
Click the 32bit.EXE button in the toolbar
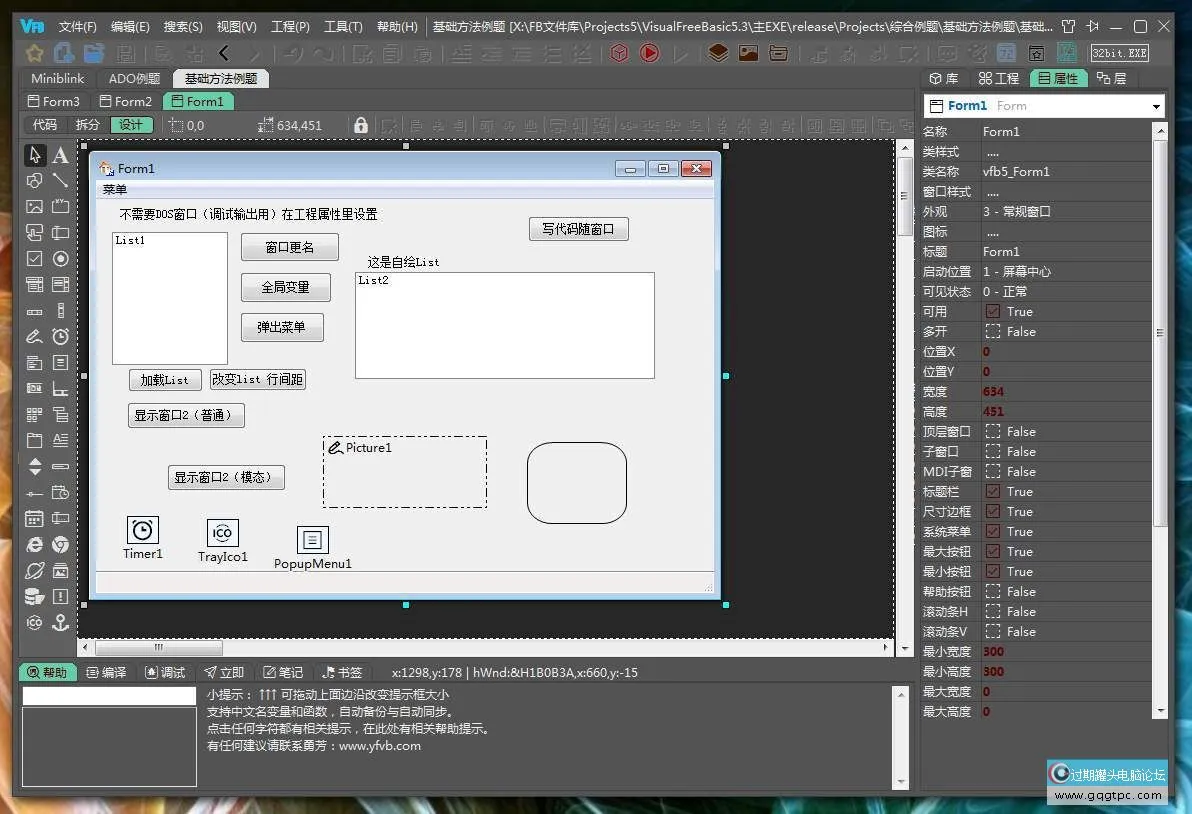1119,53
